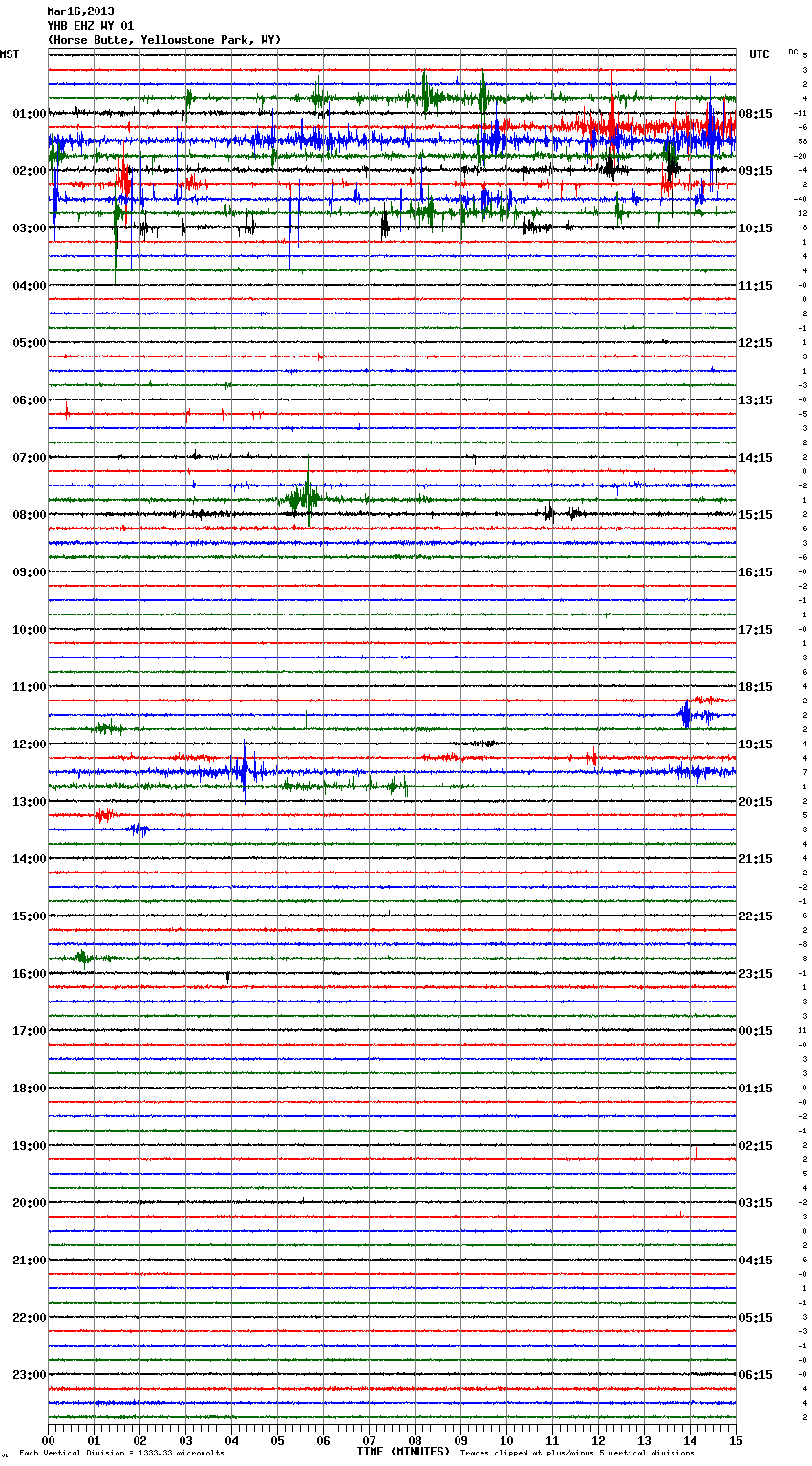812x1466 pixels.
Task: Click the DC offset value 58
Action: coord(803,141)
